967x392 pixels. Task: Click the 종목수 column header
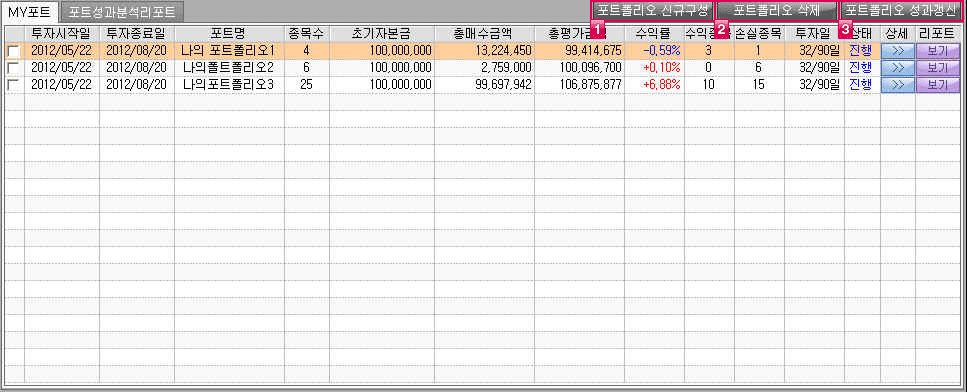pyautogui.click(x=307, y=33)
